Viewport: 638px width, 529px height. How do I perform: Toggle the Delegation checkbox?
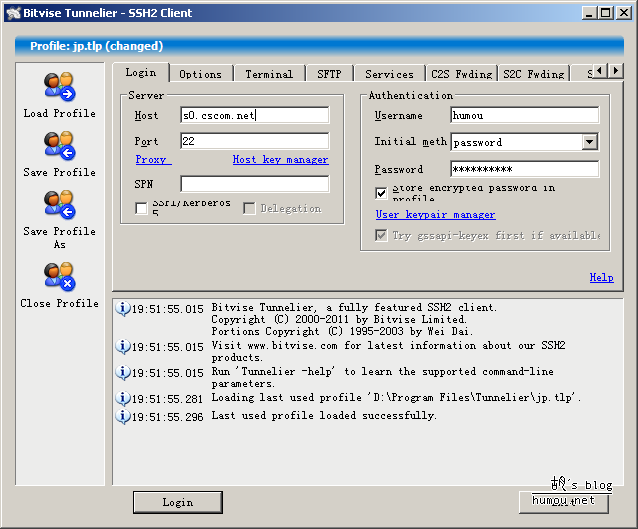click(x=249, y=208)
